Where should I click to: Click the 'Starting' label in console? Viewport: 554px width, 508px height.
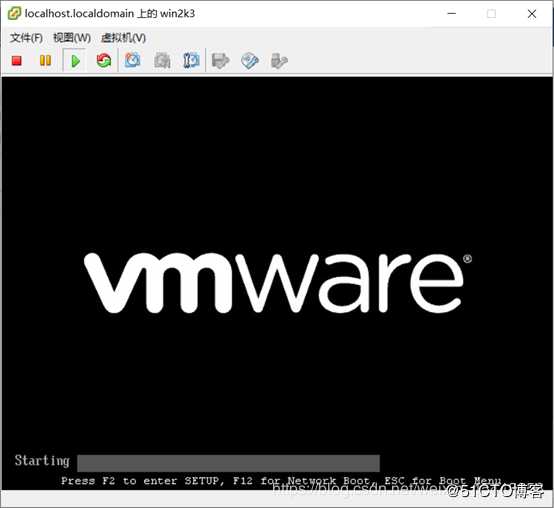point(42,461)
